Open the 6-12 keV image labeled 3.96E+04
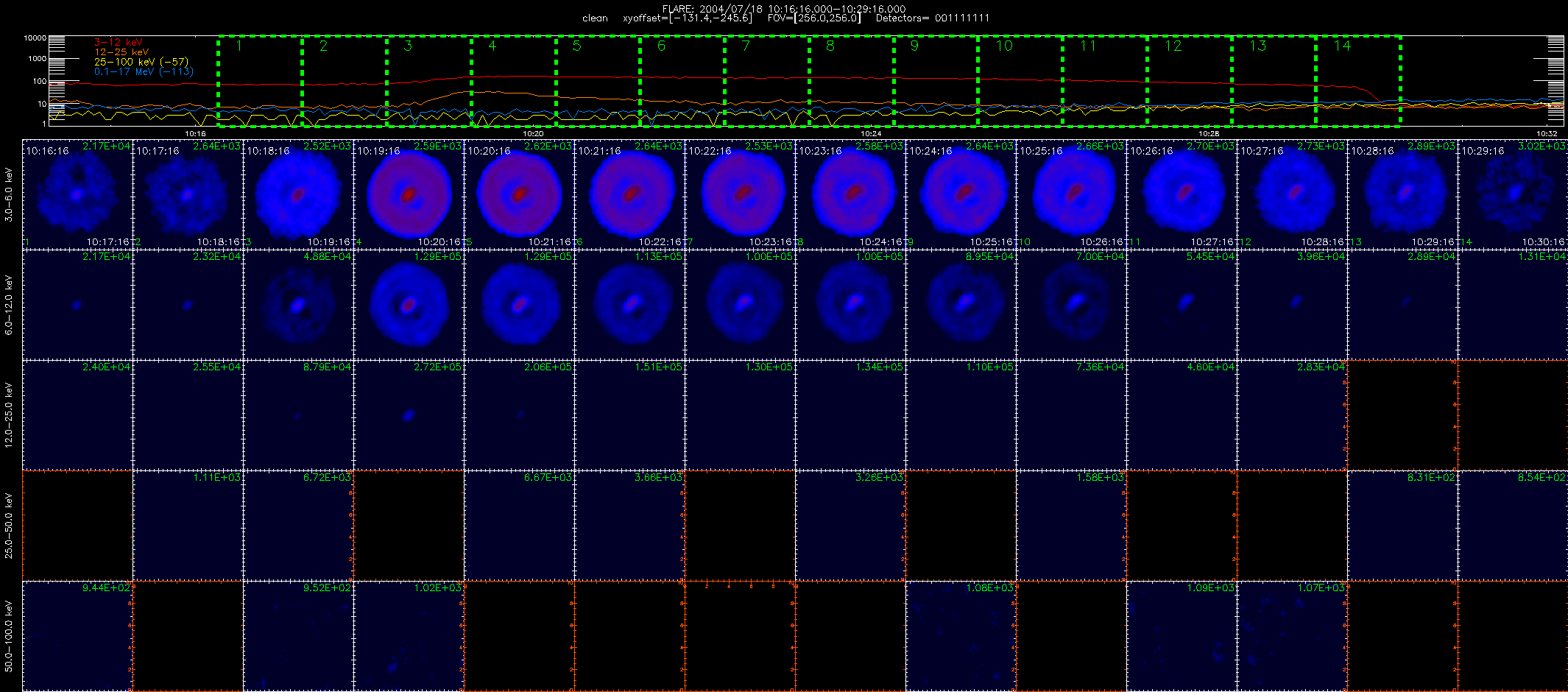 click(x=1292, y=304)
